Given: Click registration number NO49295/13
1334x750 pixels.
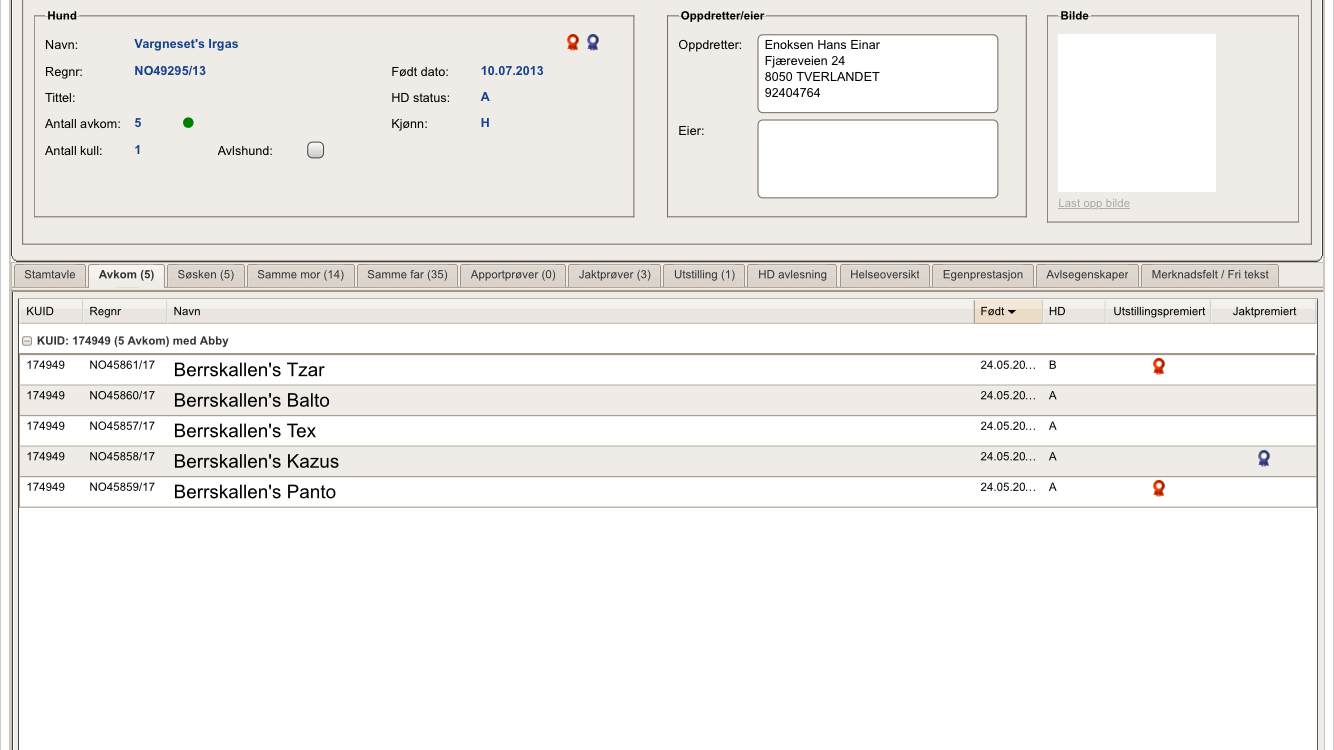Looking at the screenshot, I should [170, 71].
